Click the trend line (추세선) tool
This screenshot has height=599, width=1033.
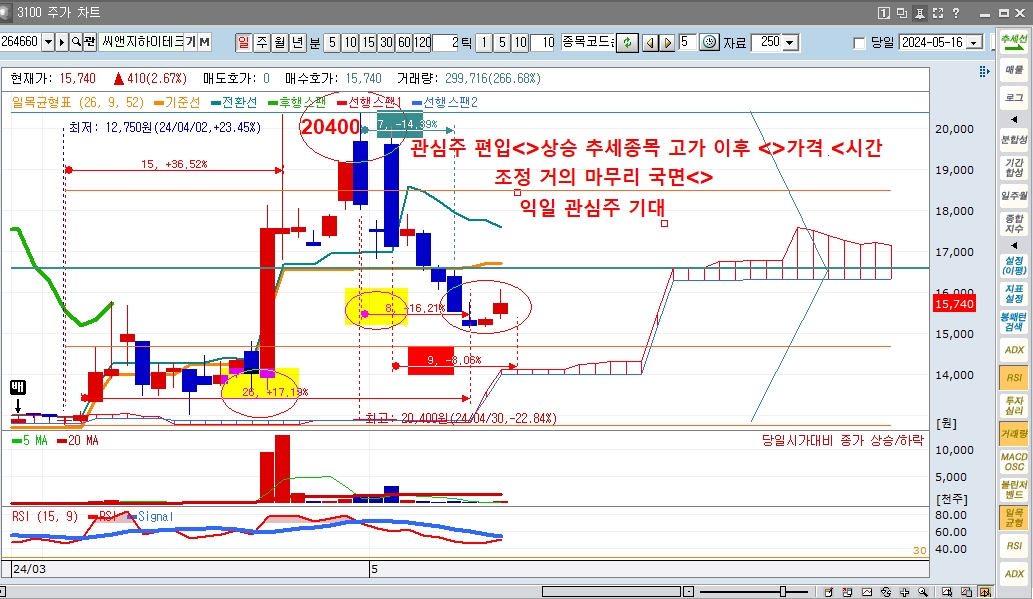point(1014,42)
